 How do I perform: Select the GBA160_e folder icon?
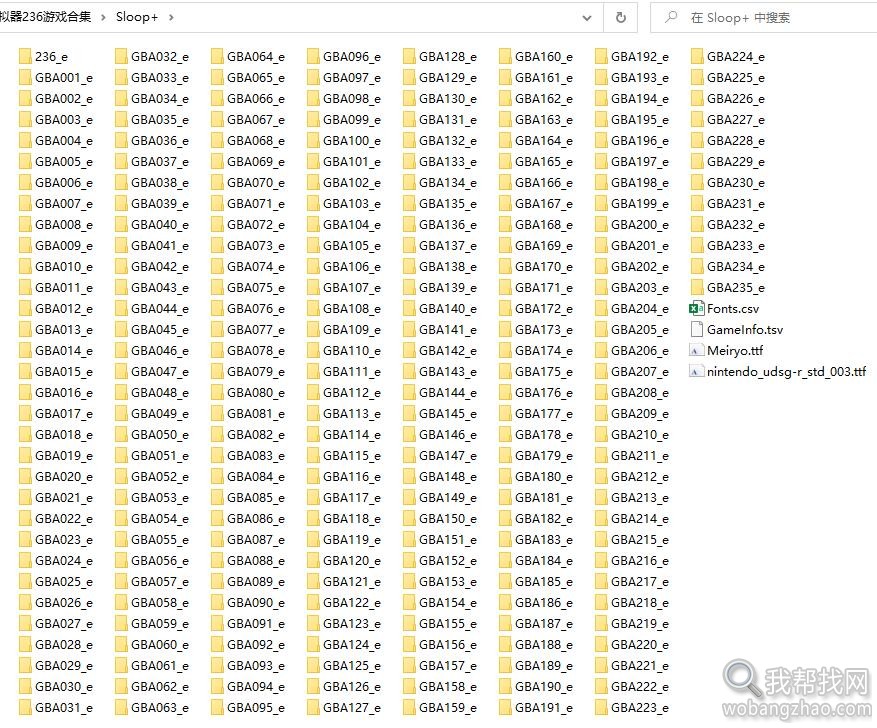506,56
